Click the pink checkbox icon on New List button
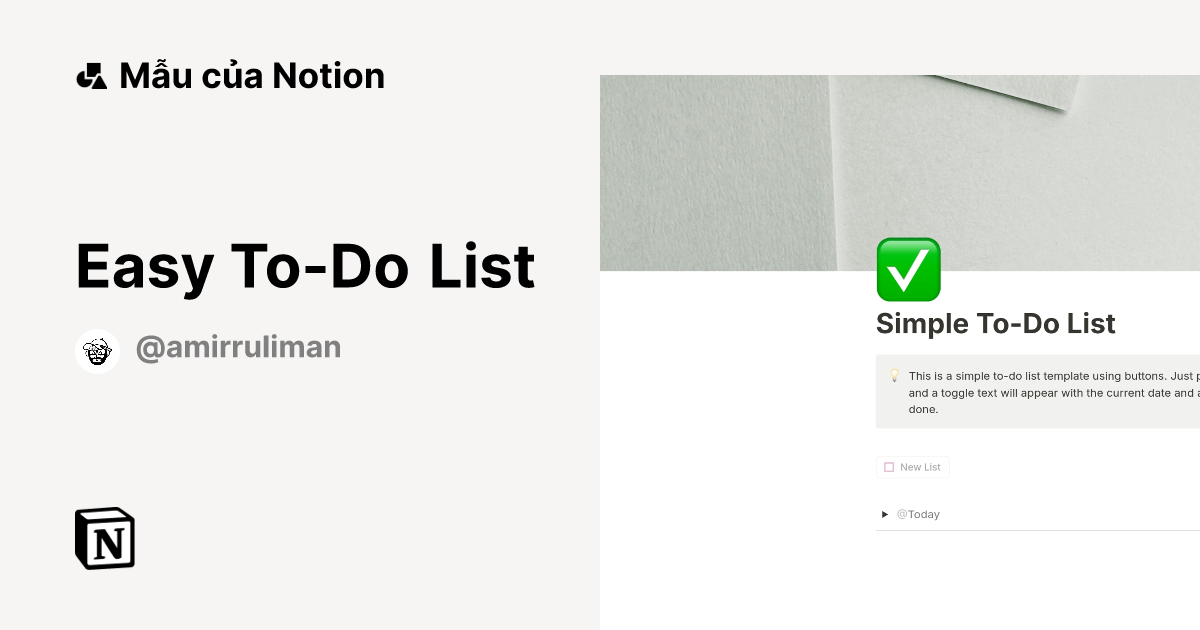Image resolution: width=1200 pixels, height=630 pixels. 888,466
